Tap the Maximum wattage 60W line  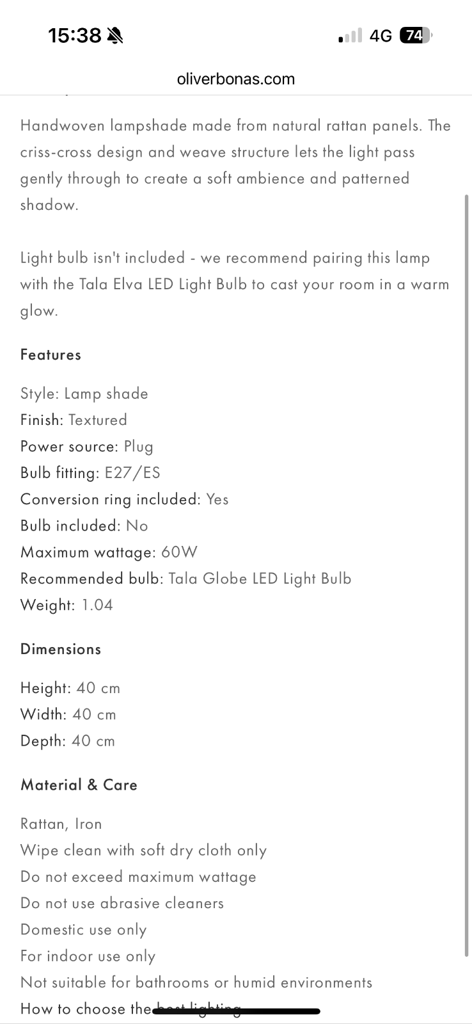click(x=108, y=552)
